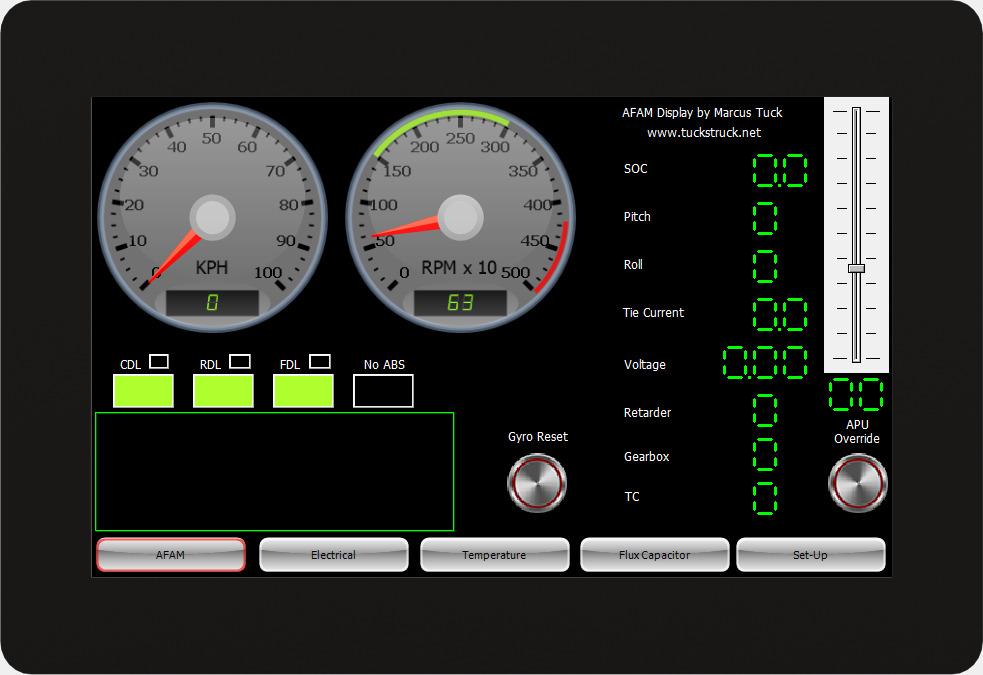Click the KPH digital readout showing 0
983x675 pixels.
212,303
